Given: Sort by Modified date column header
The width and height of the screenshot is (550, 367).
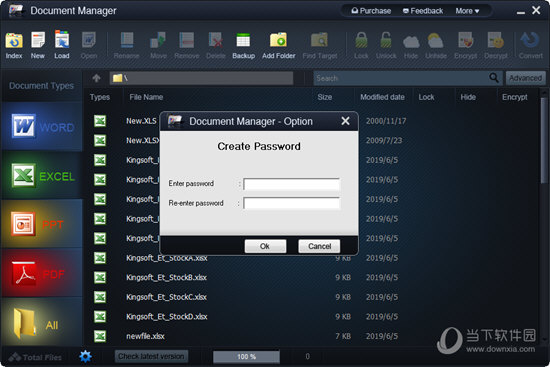Looking at the screenshot, I should click(382, 97).
